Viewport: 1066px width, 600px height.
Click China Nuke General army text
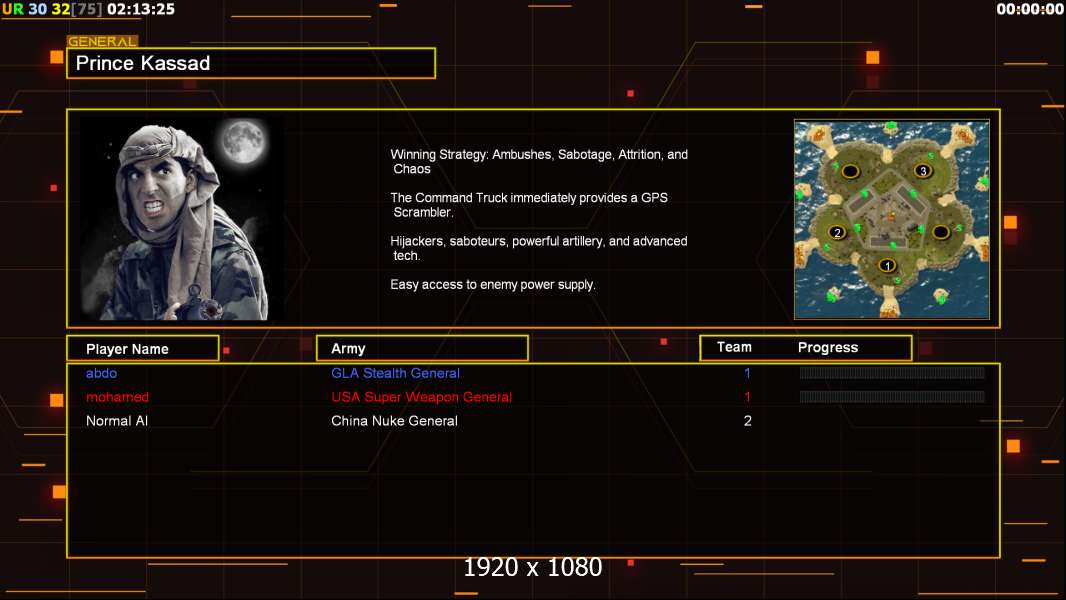(x=394, y=421)
